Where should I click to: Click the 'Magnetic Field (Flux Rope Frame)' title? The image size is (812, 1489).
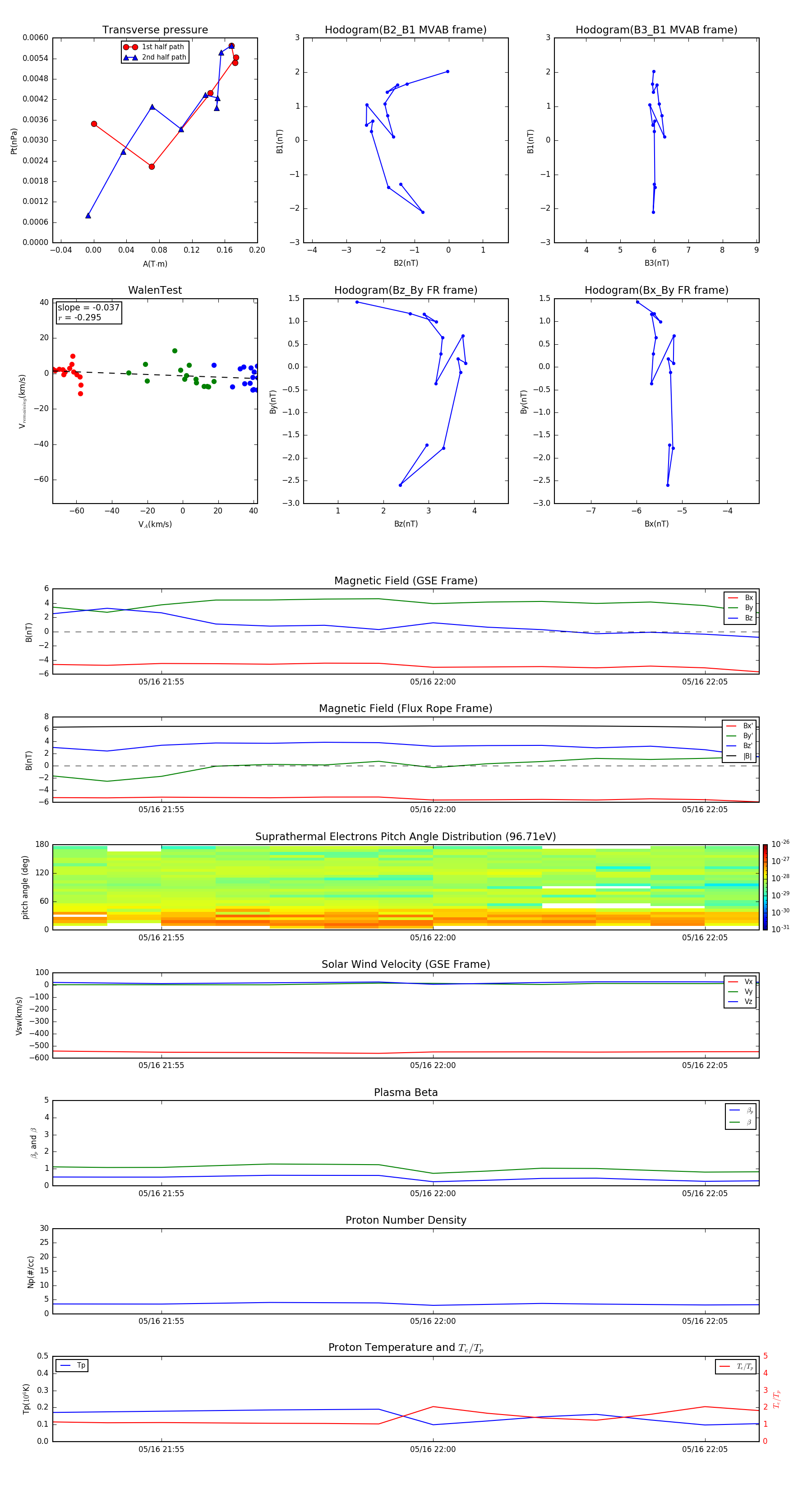click(406, 709)
